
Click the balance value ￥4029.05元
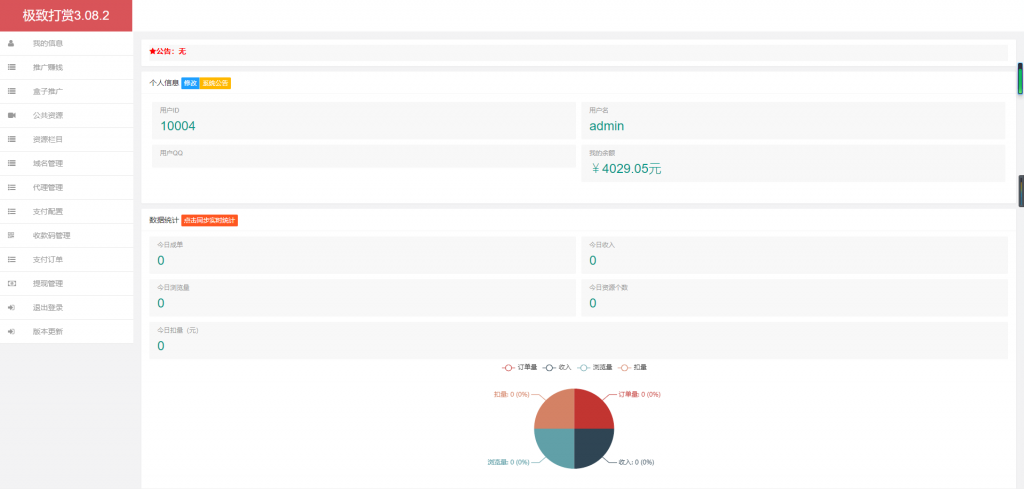click(x=626, y=169)
